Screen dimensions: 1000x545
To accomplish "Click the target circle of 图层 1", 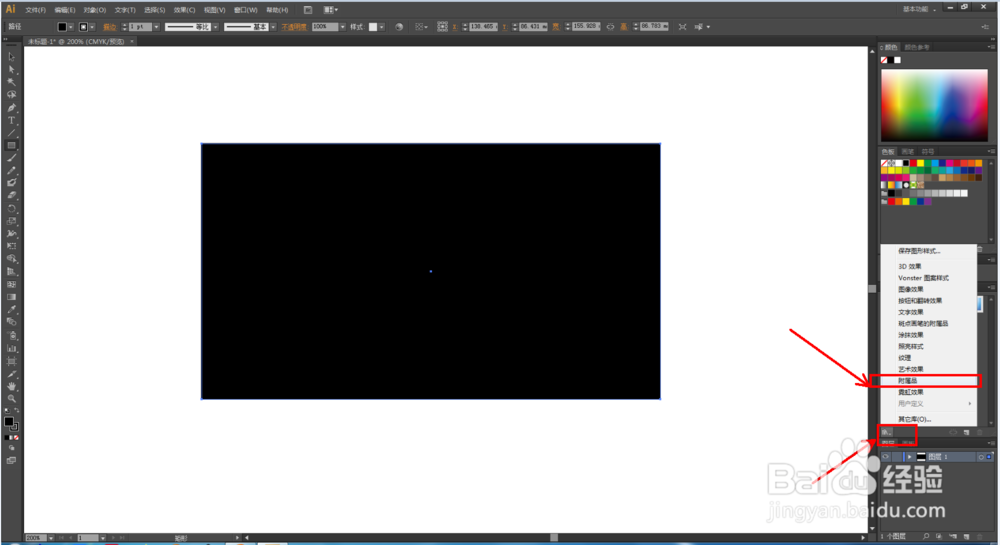I will point(981,456).
